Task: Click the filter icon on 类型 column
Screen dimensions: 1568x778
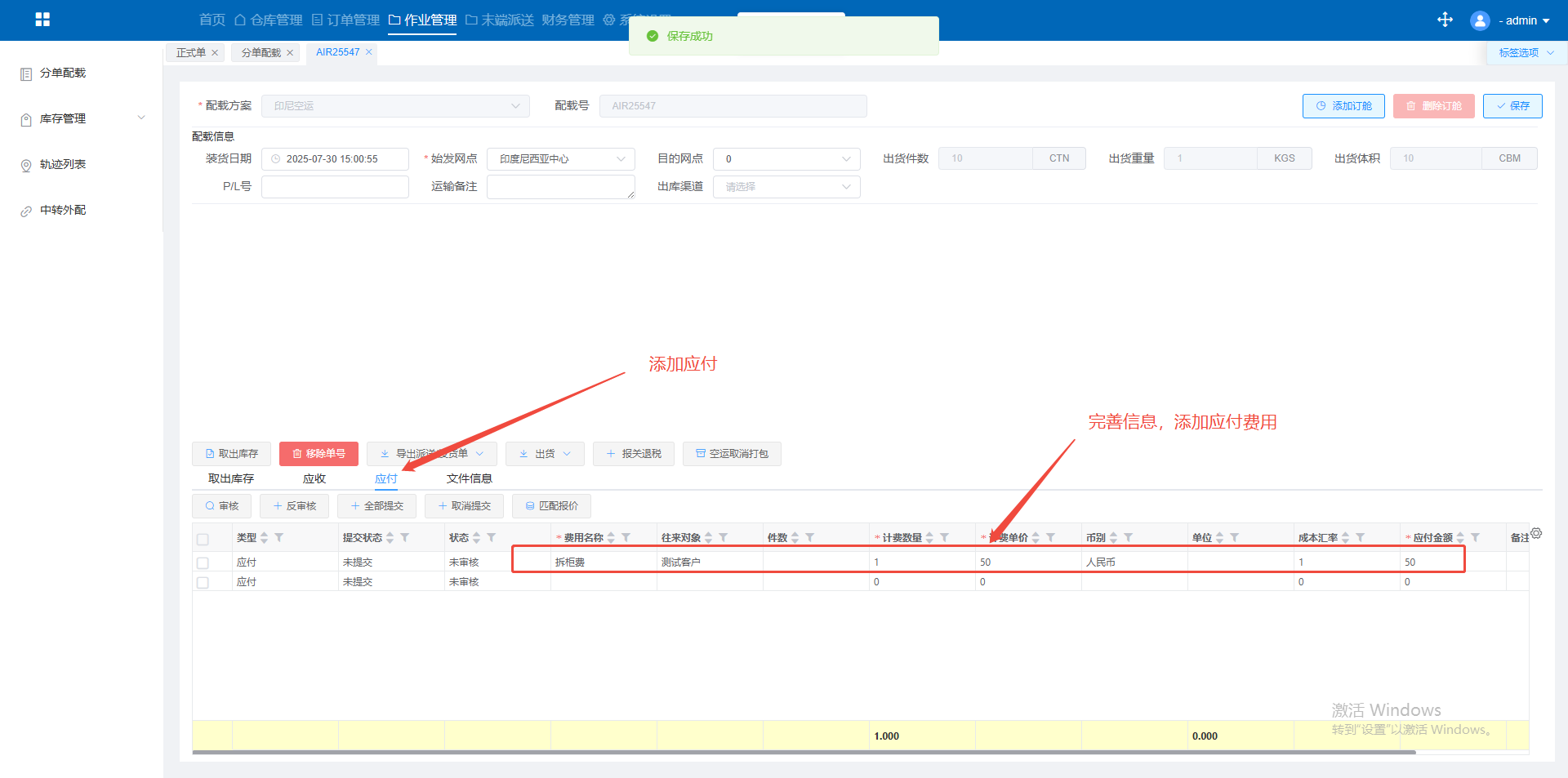Action: (279, 537)
